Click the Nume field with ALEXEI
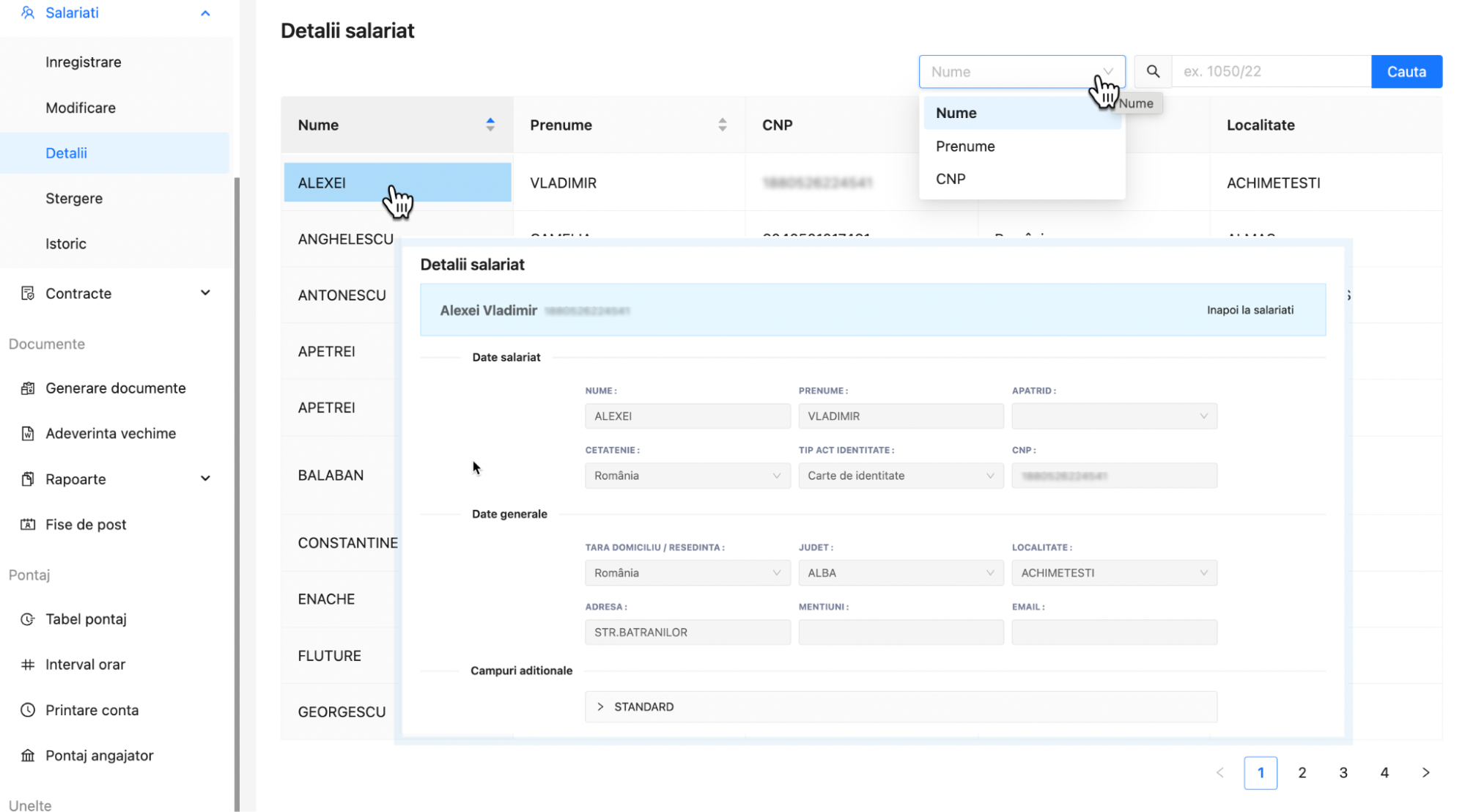The image size is (1465, 812). pyautogui.click(x=687, y=416)
